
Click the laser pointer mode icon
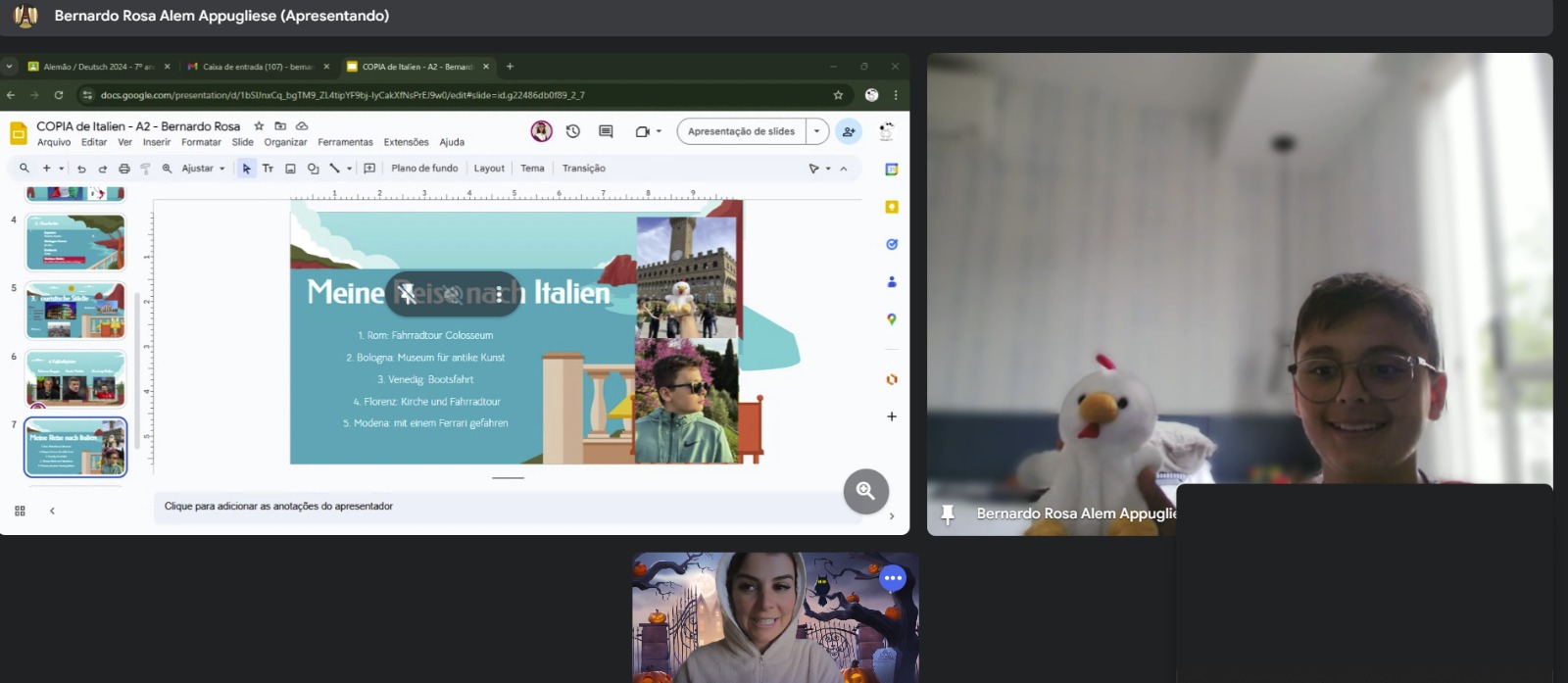(813, 169)
